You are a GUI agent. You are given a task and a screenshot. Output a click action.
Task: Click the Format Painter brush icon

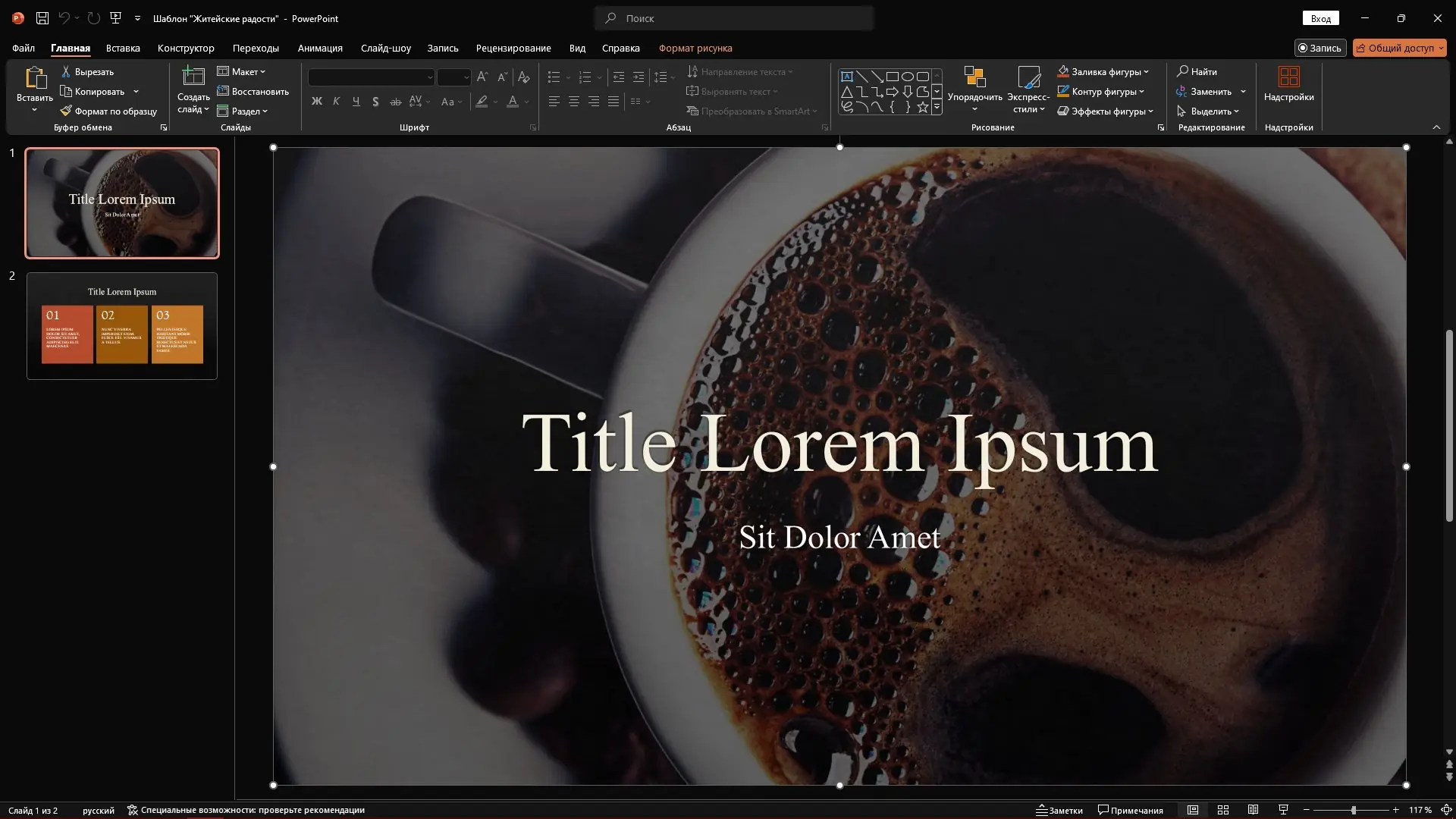[x=66, y=111]
